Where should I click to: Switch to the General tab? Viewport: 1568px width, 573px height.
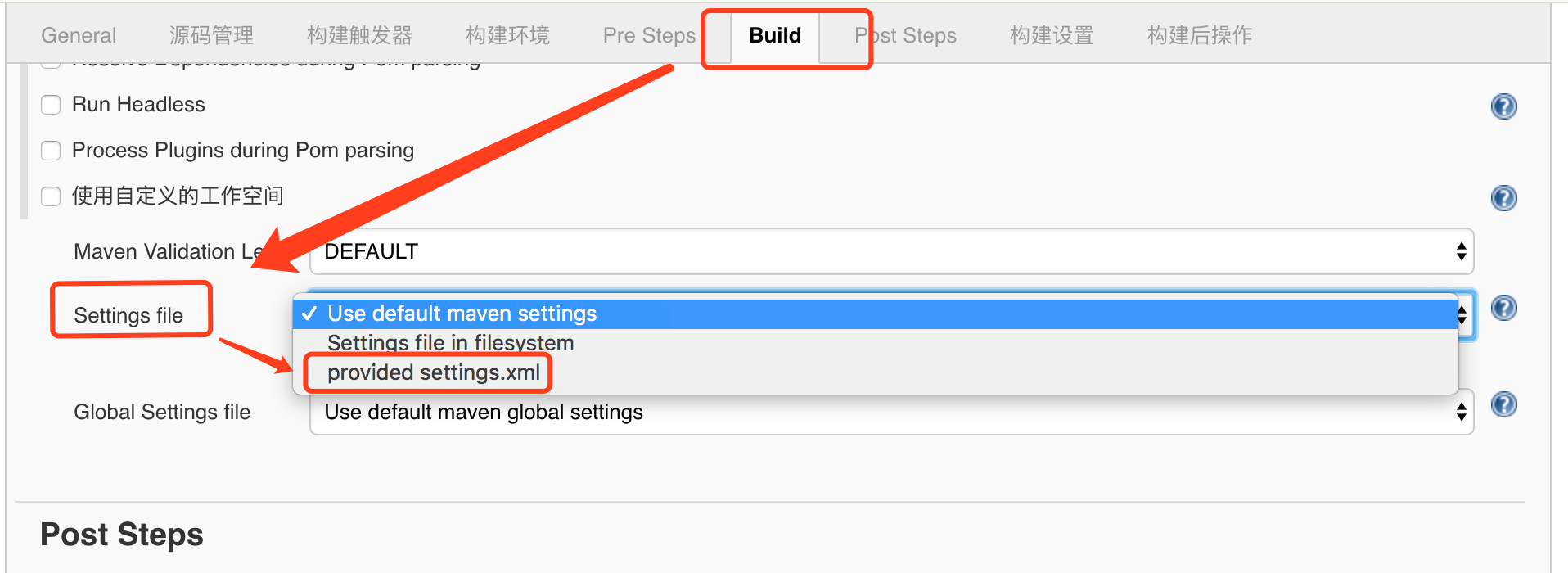pyautogui.click(x=79, y=35)
